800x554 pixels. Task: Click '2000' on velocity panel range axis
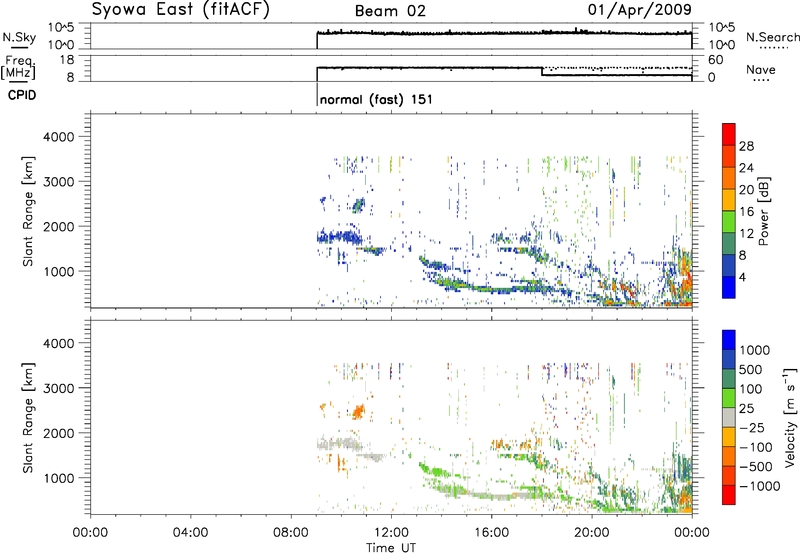(x=59, y=433)
